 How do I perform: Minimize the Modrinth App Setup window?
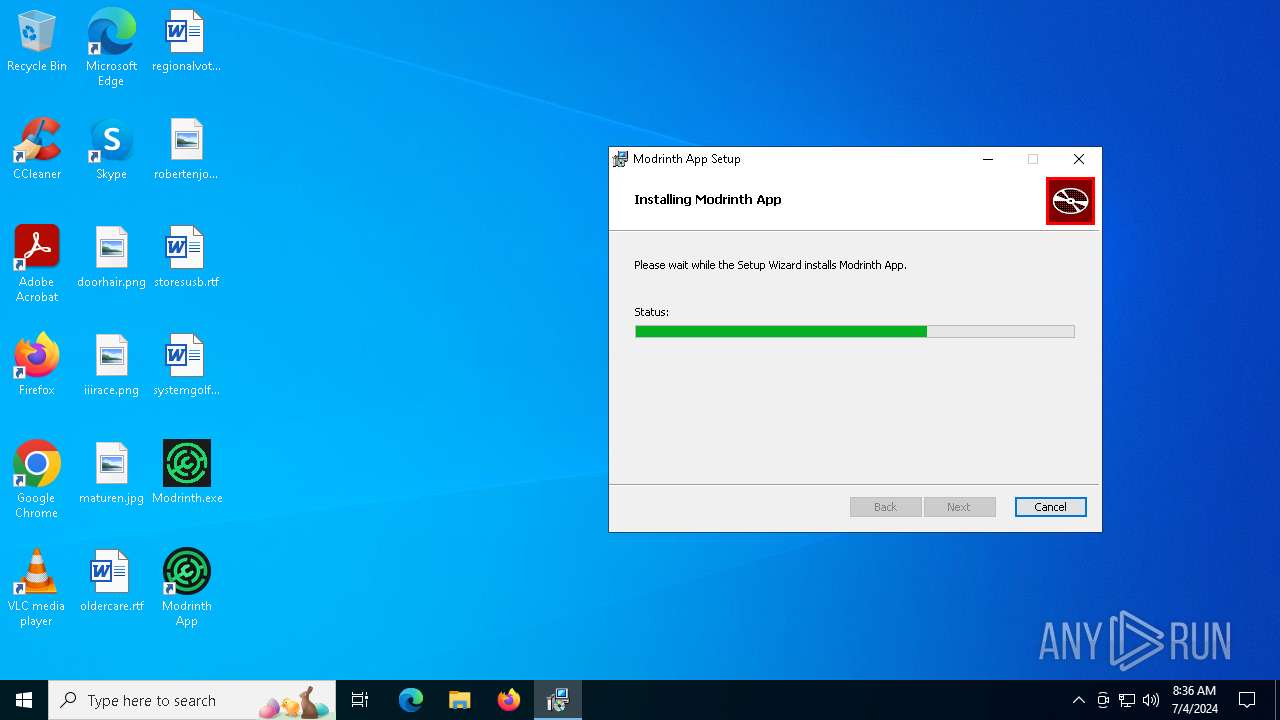988,159
